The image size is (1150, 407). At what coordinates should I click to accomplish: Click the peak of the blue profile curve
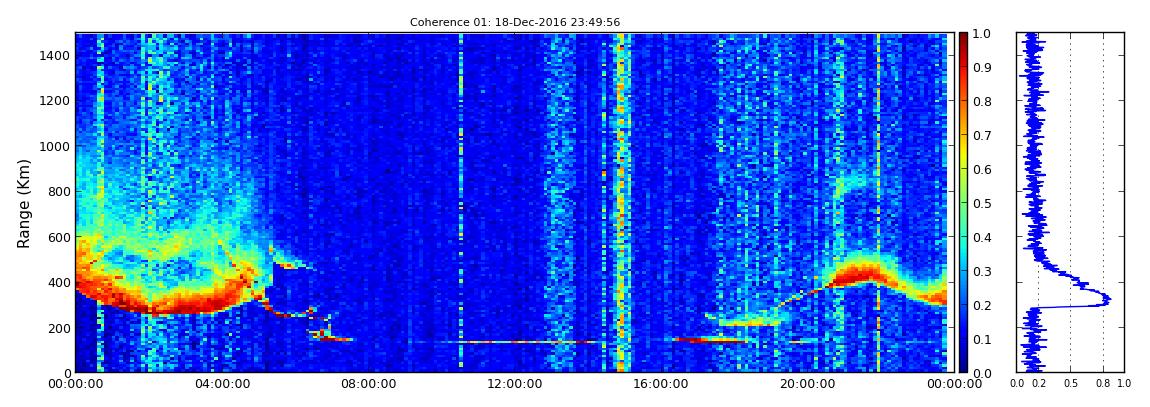pyautogui.click(x=1110, y=299)
